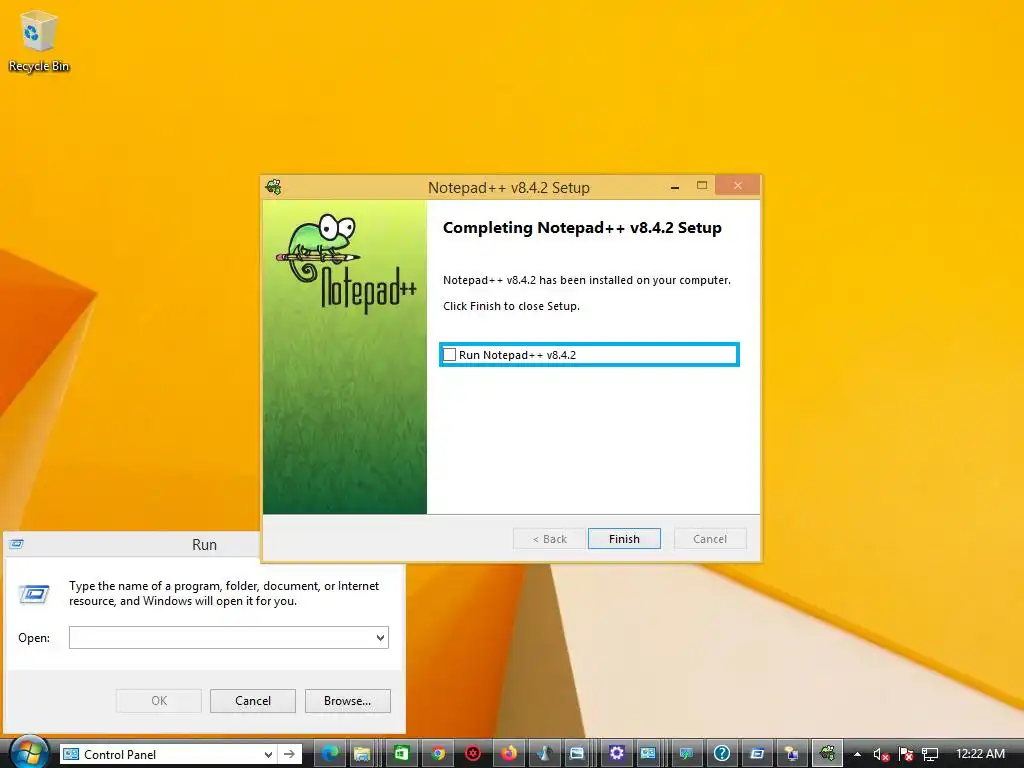Click the Cancel button in Notepad++ Setup

click(710, 539)
